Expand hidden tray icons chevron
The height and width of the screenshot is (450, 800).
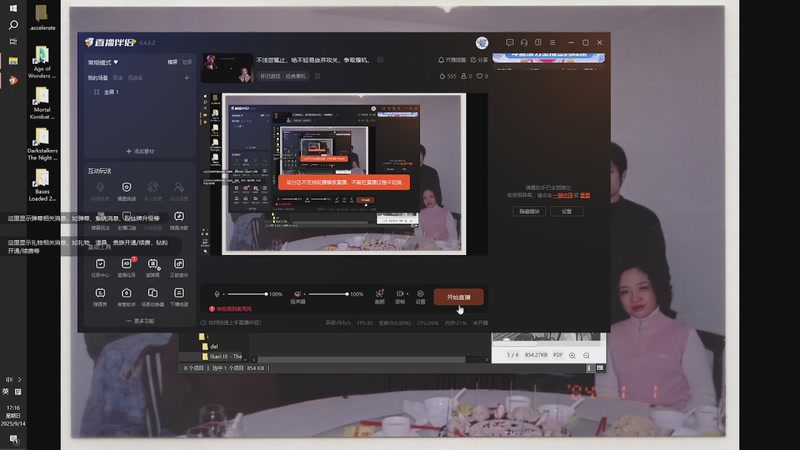19,380
